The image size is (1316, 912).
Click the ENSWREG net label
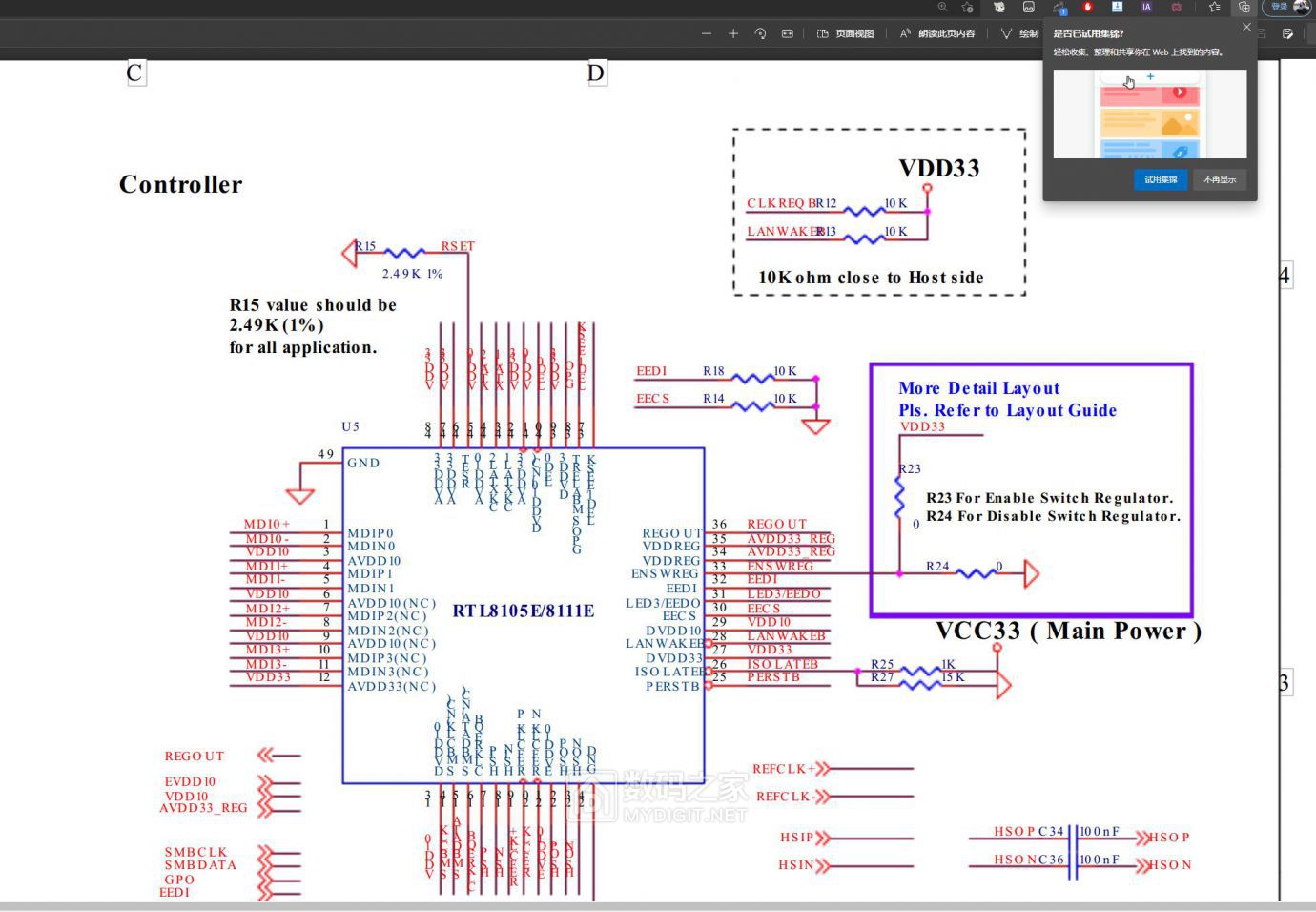780,566
